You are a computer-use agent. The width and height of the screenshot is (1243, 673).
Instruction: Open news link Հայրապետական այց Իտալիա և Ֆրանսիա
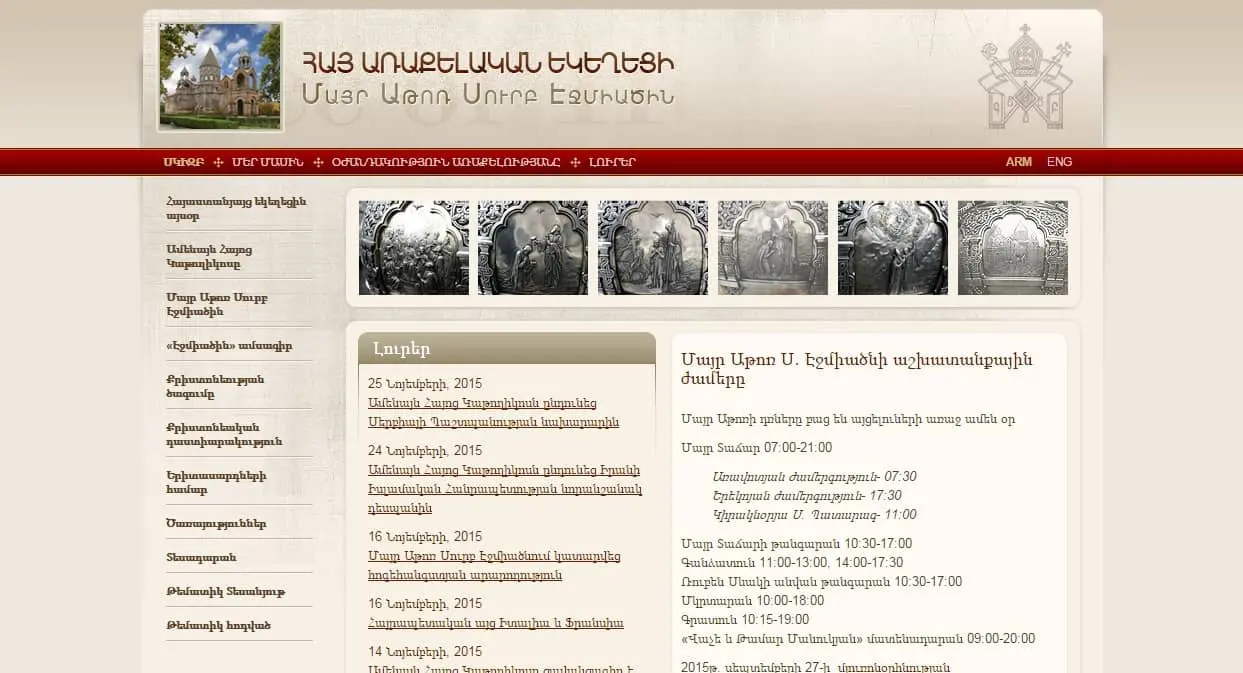pos(496,623)
